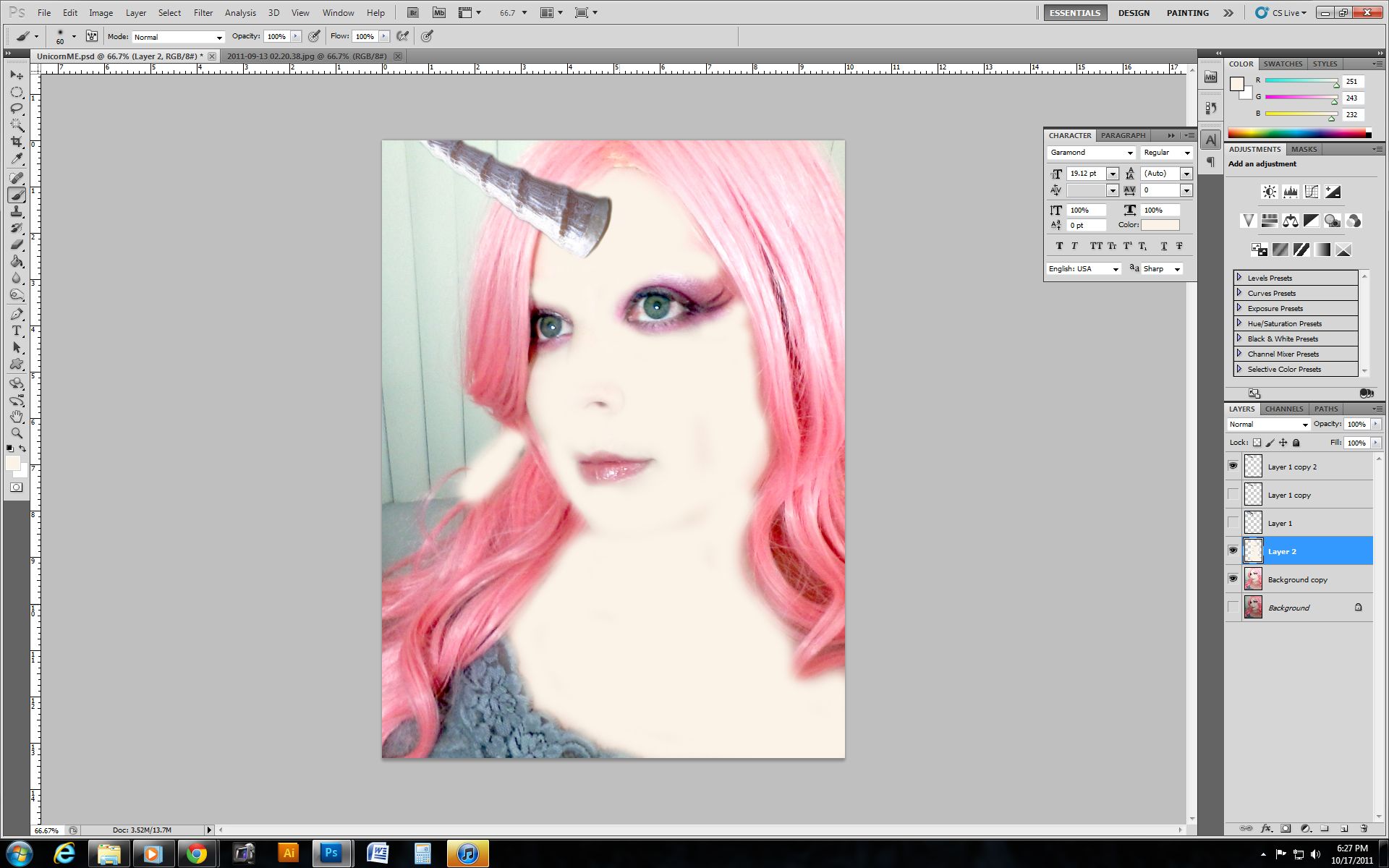Toggle Quick Mask mode
The width and height of the screenshot is (1389, 868).
coord(17,488)
